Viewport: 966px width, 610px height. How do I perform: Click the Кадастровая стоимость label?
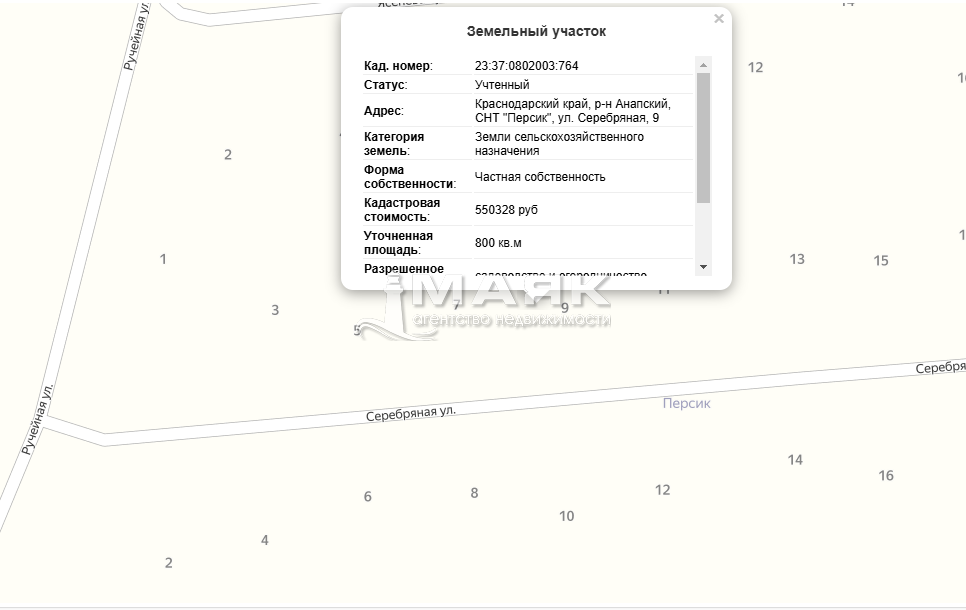point(402,210)
